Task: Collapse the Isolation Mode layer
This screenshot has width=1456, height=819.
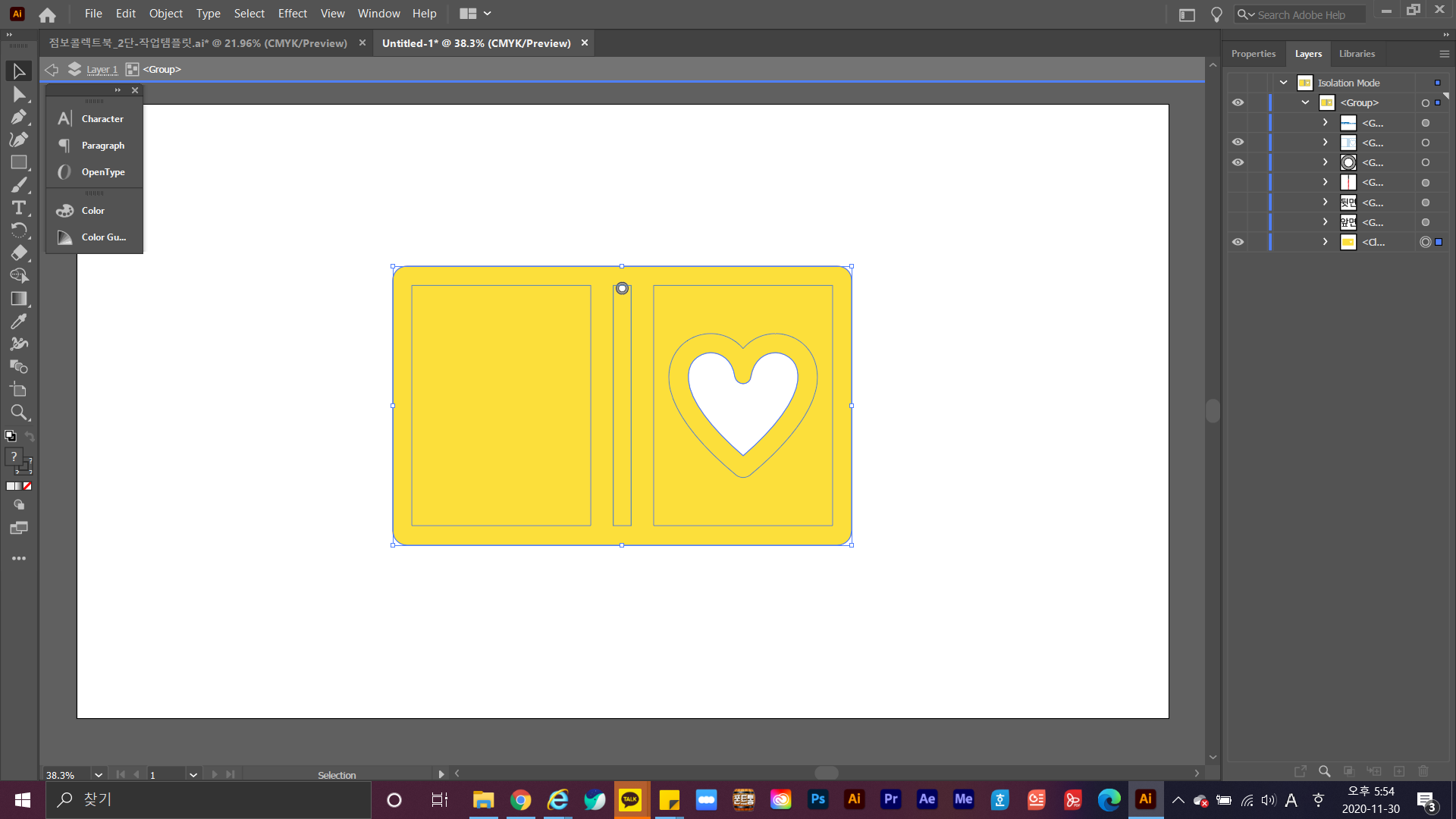Action: [x=1284, y=83]
